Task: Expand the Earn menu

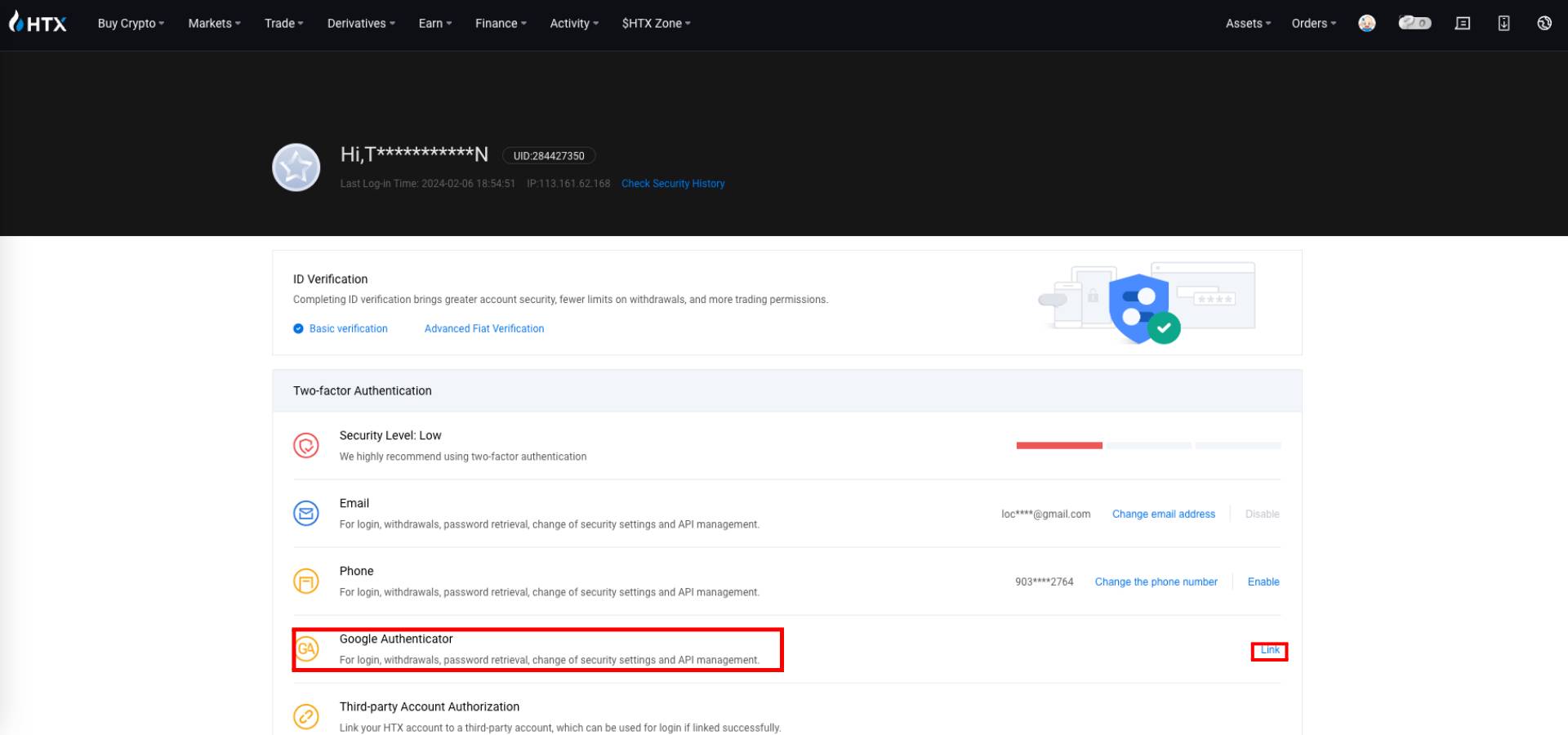Action: [434, 24]
